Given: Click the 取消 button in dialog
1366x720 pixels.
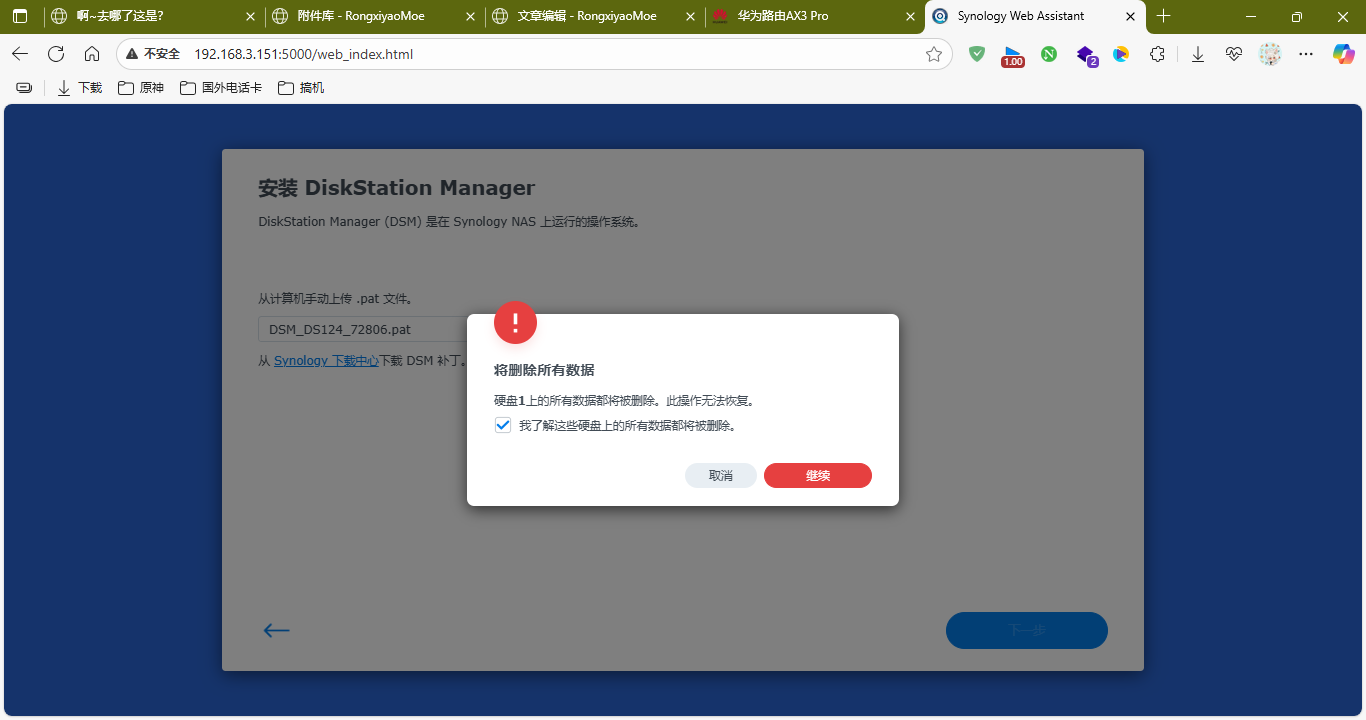Looking at the screenshot, I should pos(721,476).
